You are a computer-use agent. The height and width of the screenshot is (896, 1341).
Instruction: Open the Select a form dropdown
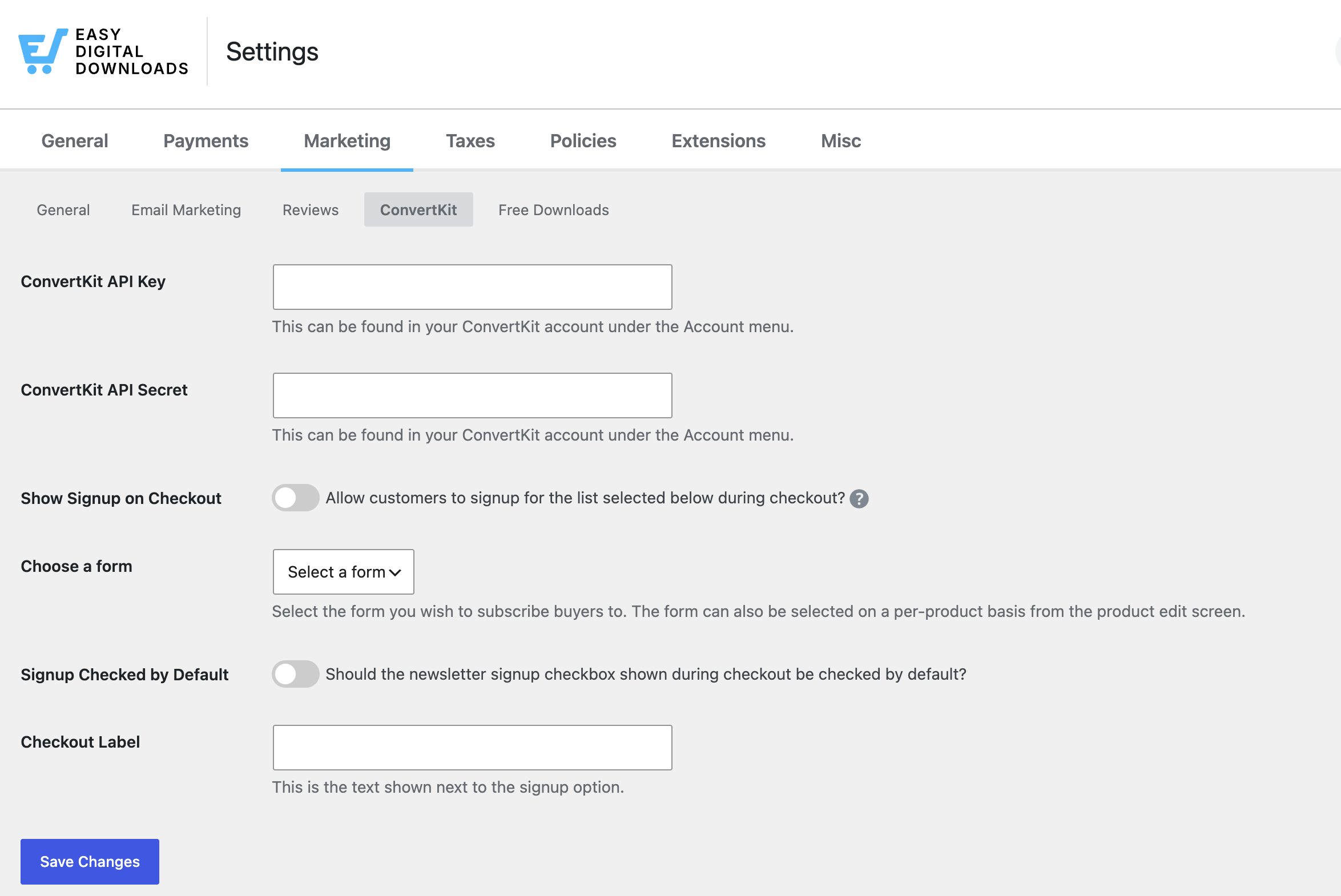point(344,572)
